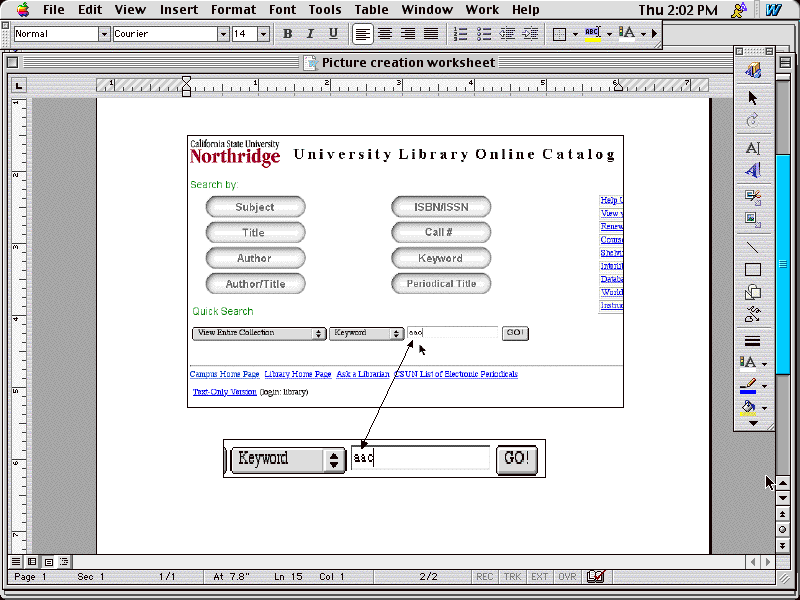Insert WordArt from the drawing toolbar
Viewport: 800px width, 600px height.
coord(753,170)
